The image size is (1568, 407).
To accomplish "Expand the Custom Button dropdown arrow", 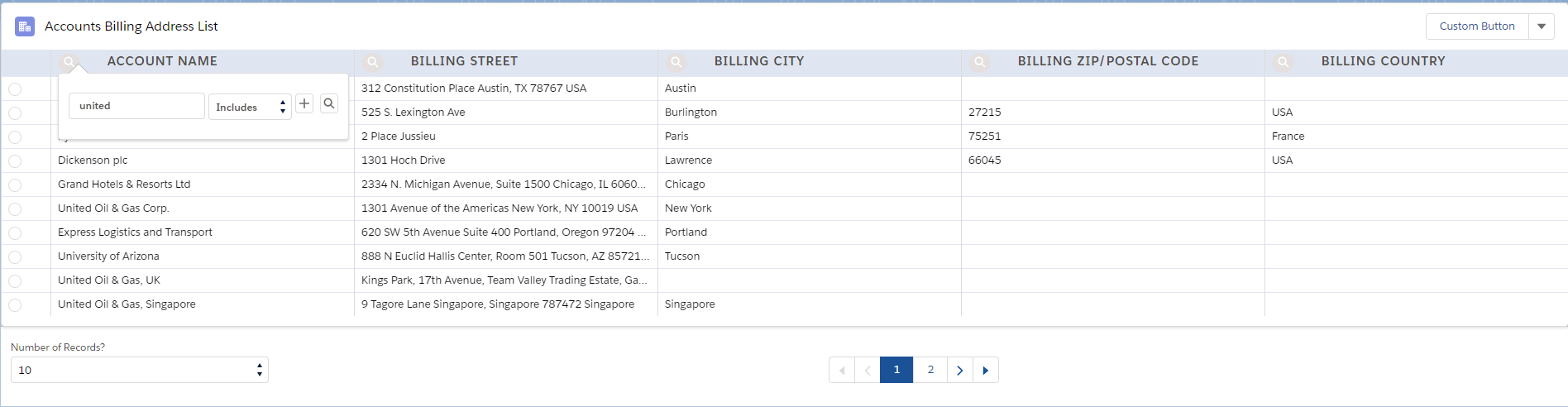I will coord(1542,26).
